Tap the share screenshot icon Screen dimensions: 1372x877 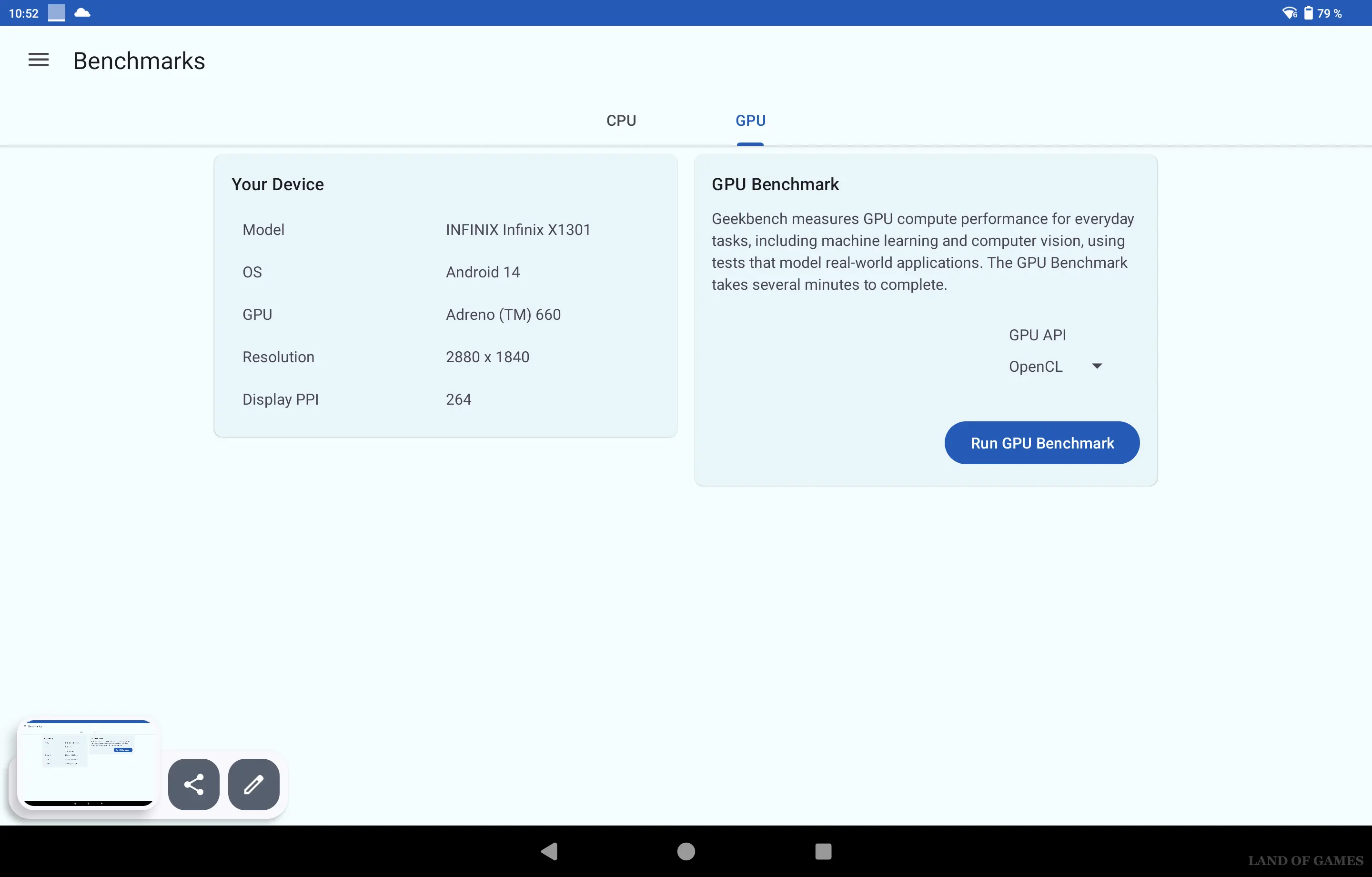click(194, 784)
